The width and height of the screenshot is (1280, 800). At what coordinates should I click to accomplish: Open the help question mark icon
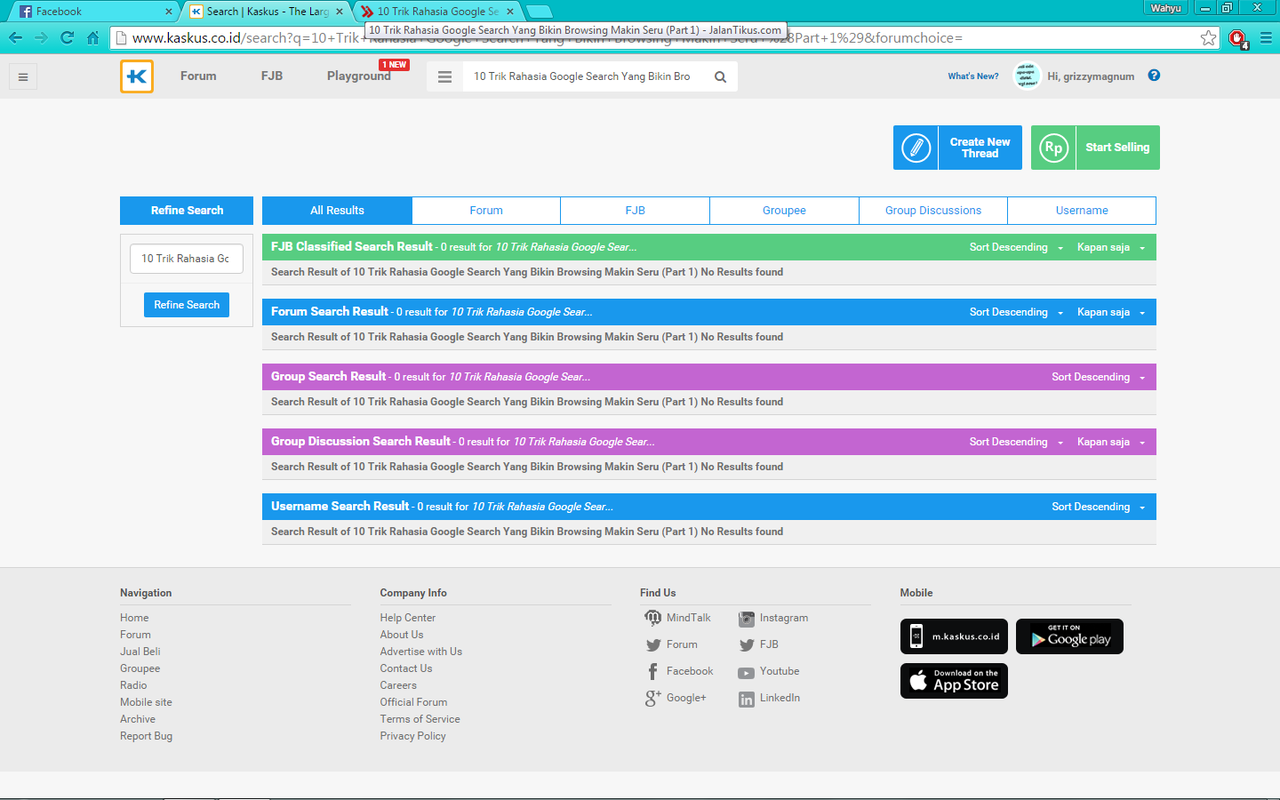(1154, 76)
